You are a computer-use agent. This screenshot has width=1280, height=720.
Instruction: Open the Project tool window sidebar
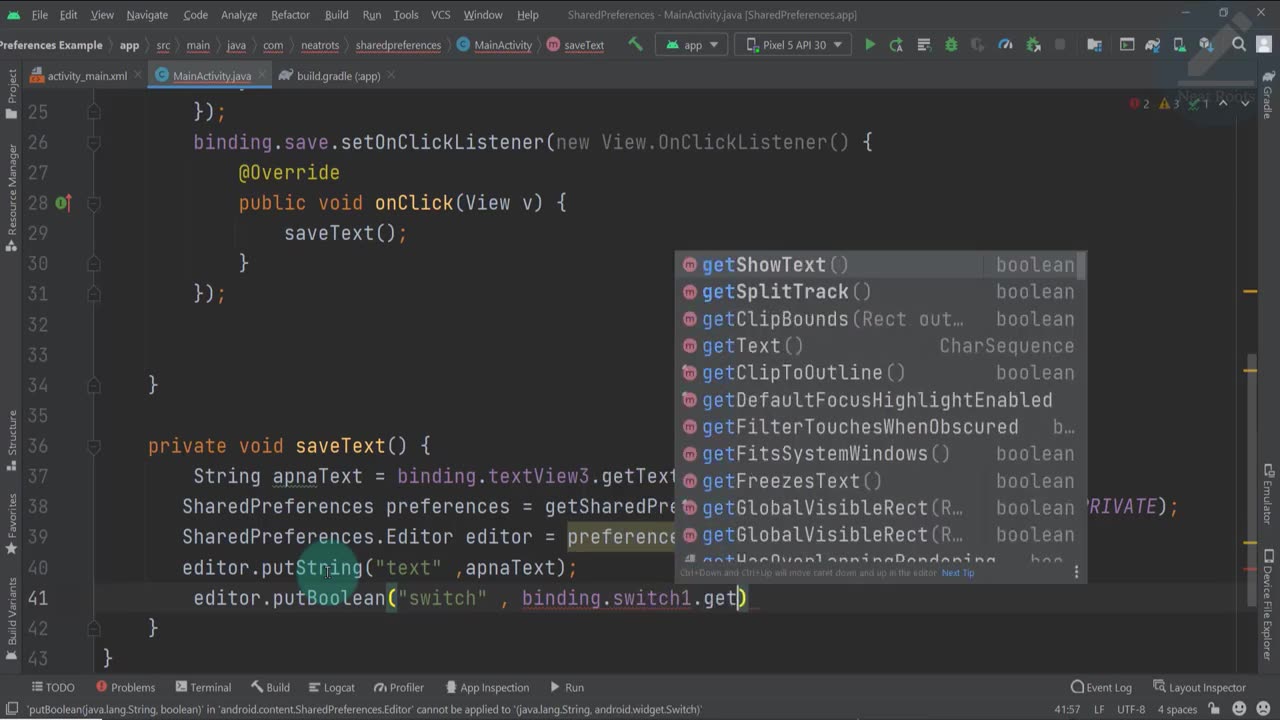click(12, 95)
